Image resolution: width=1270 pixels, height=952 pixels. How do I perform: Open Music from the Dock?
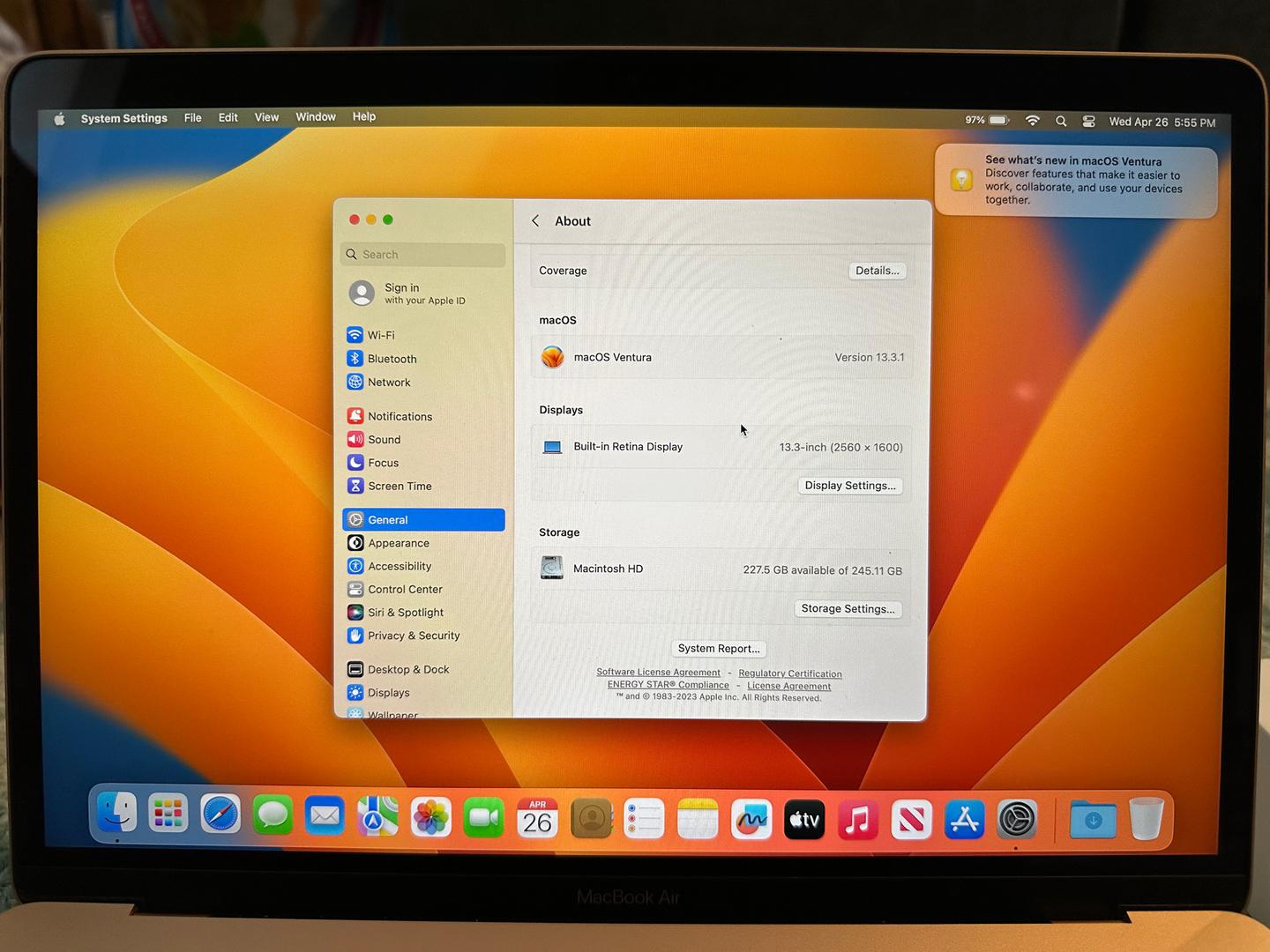pos(857,821)
